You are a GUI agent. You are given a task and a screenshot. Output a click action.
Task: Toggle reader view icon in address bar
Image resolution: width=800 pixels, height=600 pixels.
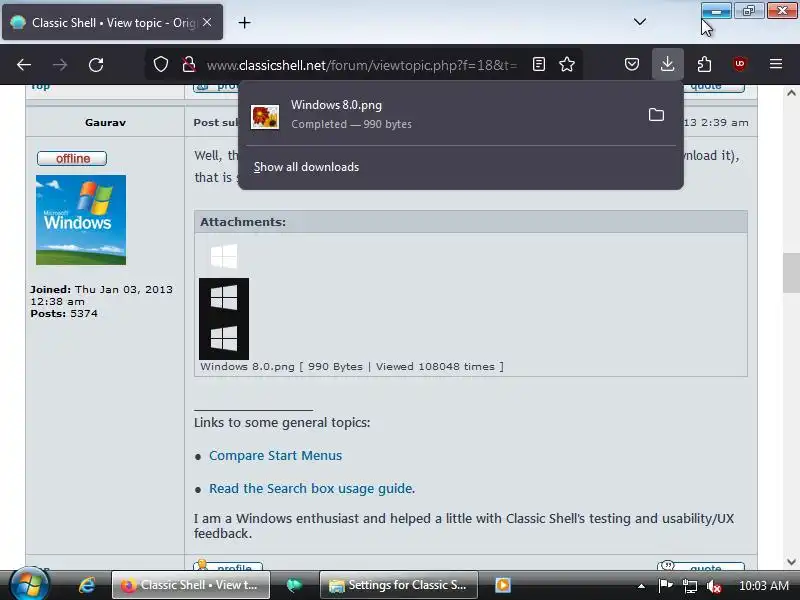pyautogui.click(x=539, y=64)
